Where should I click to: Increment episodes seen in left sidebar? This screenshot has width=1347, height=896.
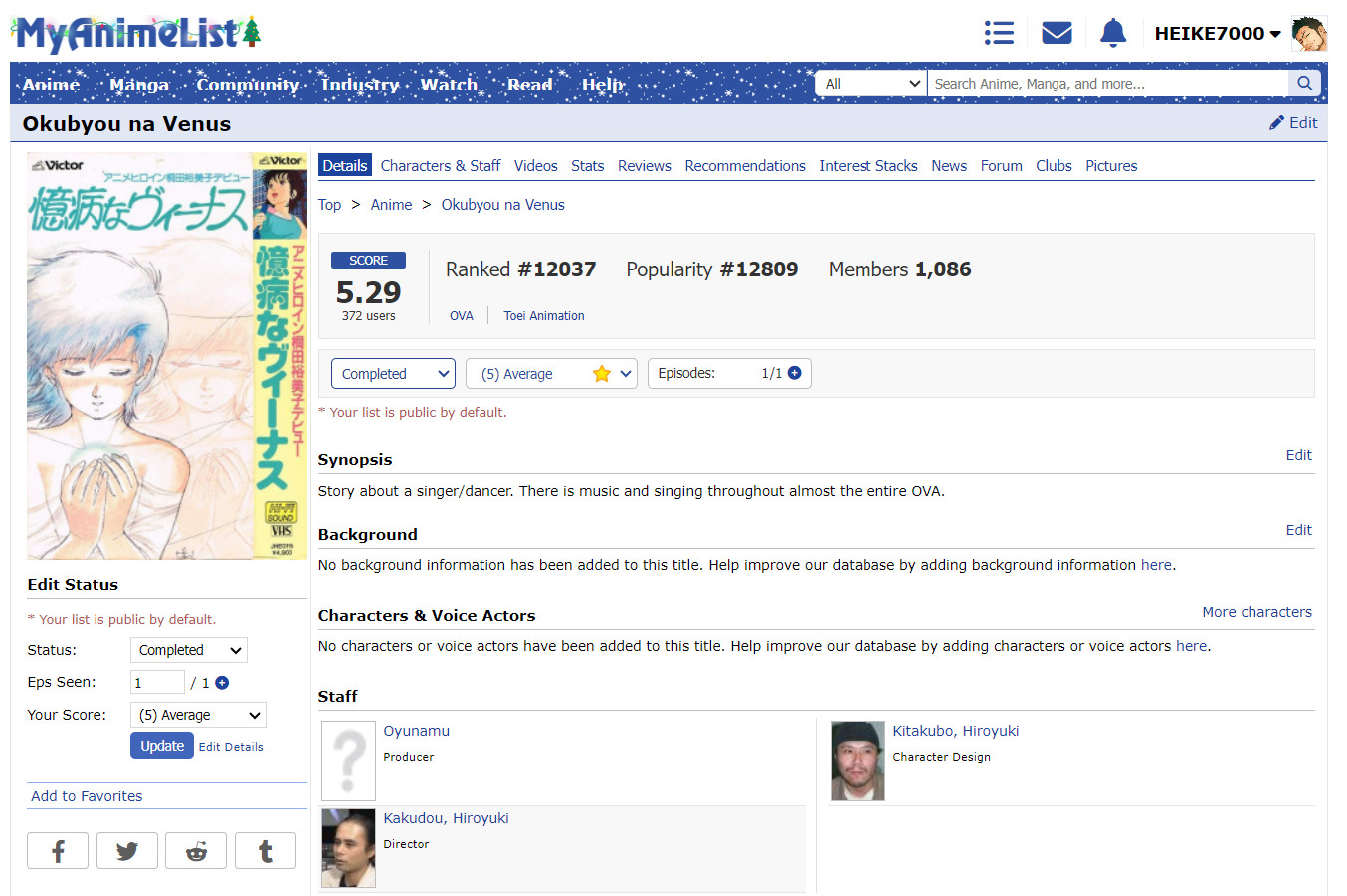pyautogui.click(x=222, y=683)
